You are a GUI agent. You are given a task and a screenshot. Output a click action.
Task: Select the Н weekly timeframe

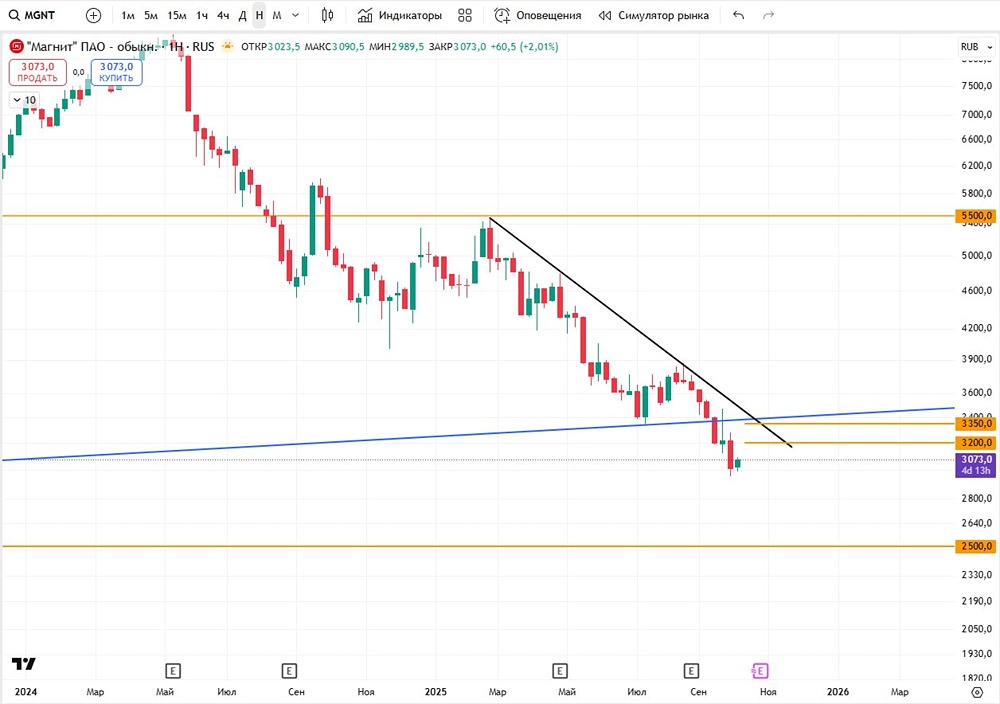[259, 16]
